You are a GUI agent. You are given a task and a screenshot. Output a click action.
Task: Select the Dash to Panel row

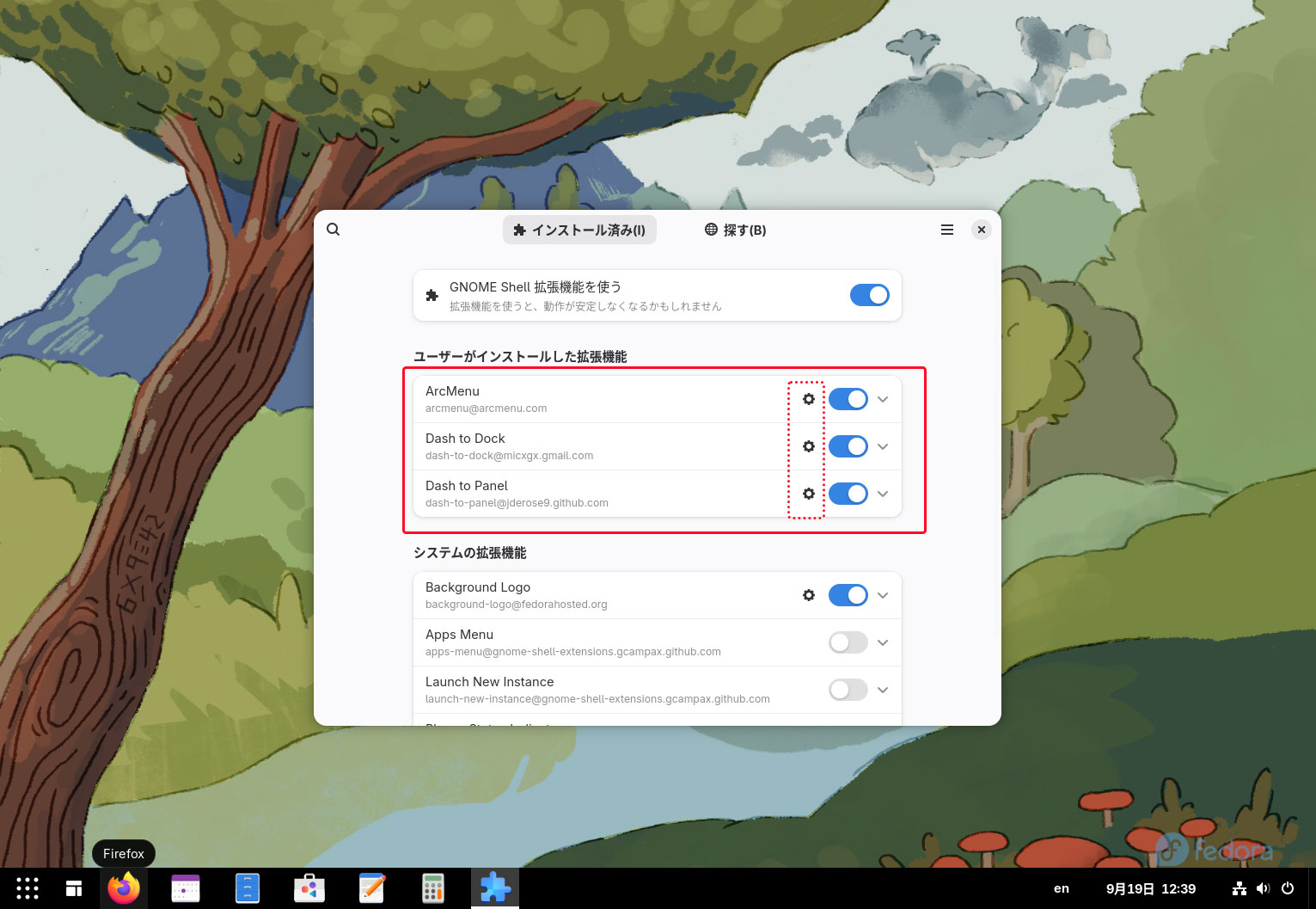tap(658, 494)
